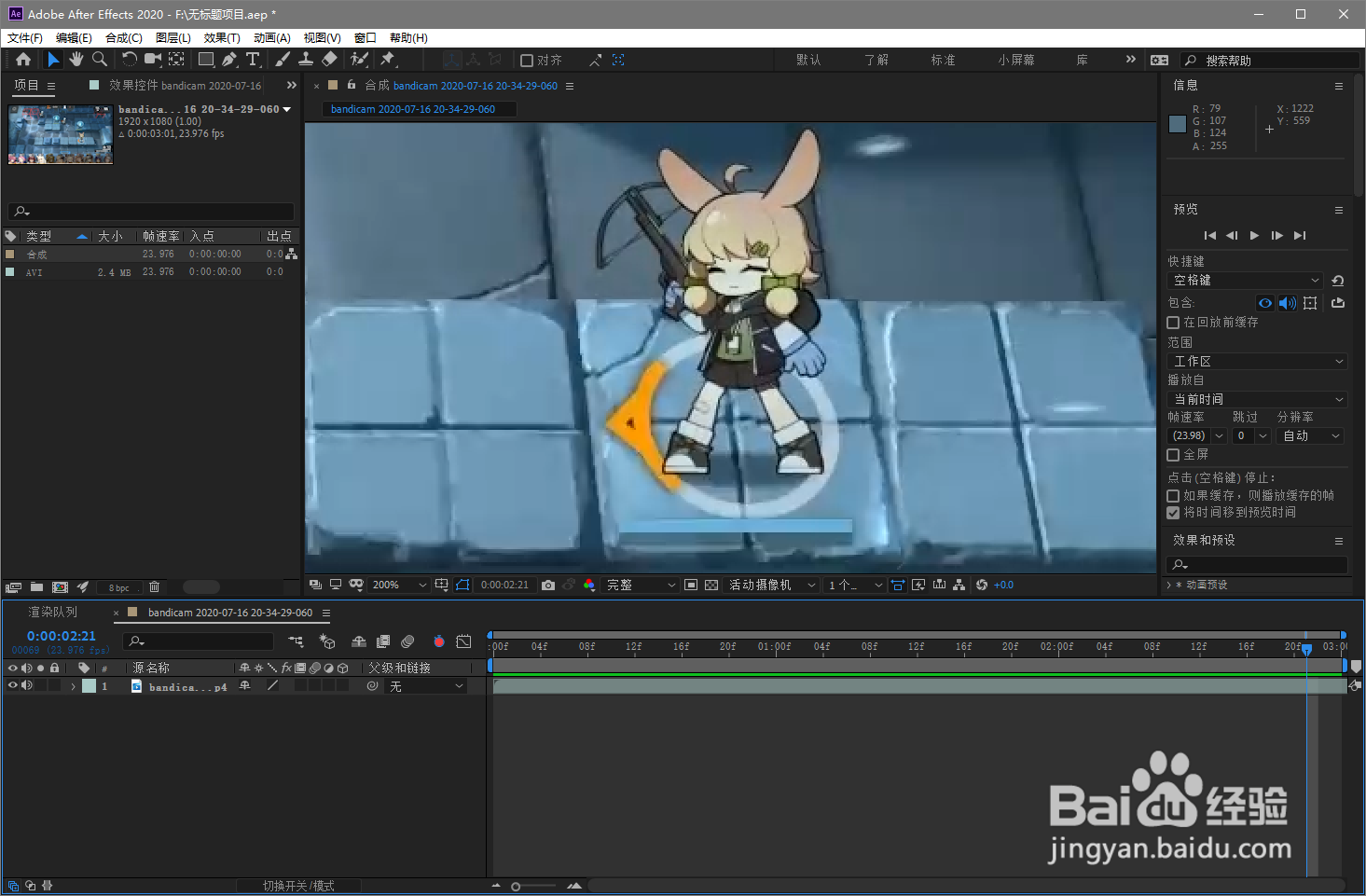Switch to the 默认 workspace
Viewport: 1366px width, 896px height.
click(808, 60)
